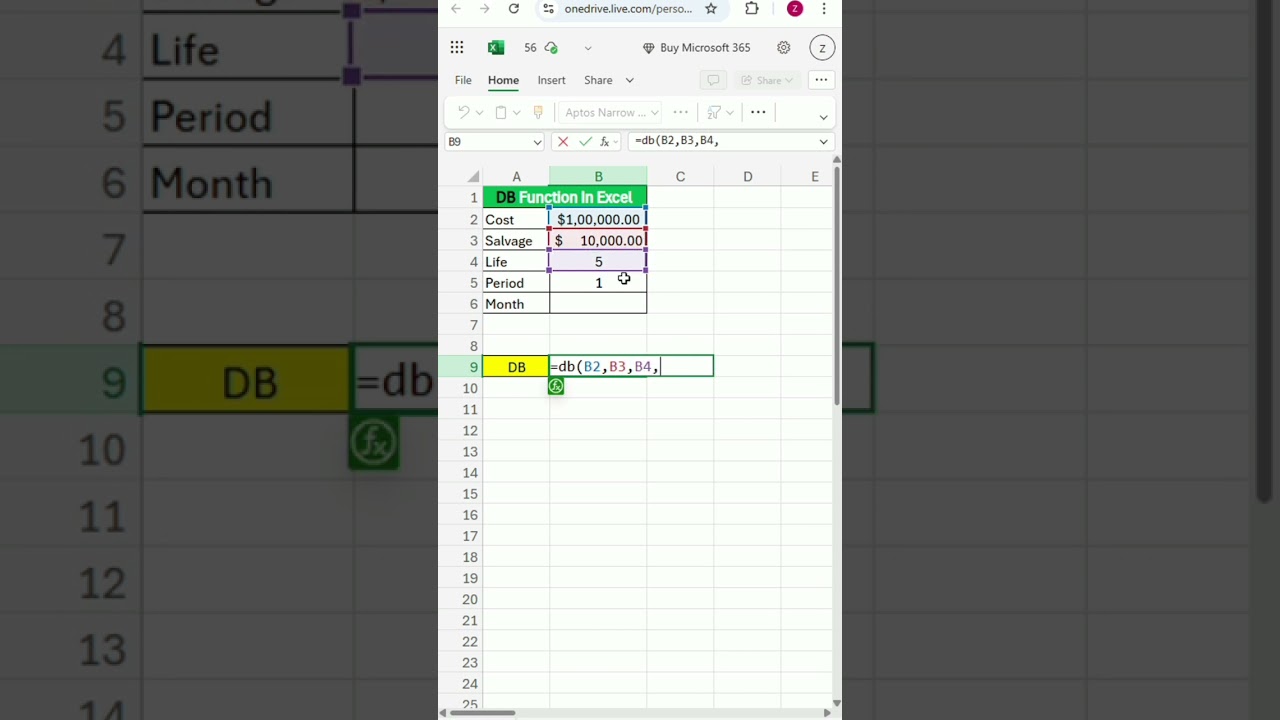Click the vertical scrollbar thumb
1280x720 pixels.
click(837, 287)
